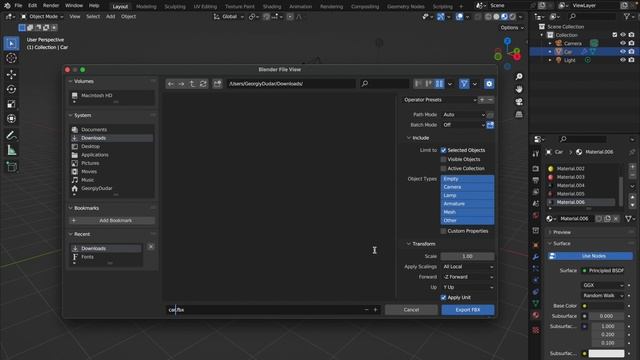Select the Transform tool in left toolbar
Screen dimensions: 640x360
[11, 119]
